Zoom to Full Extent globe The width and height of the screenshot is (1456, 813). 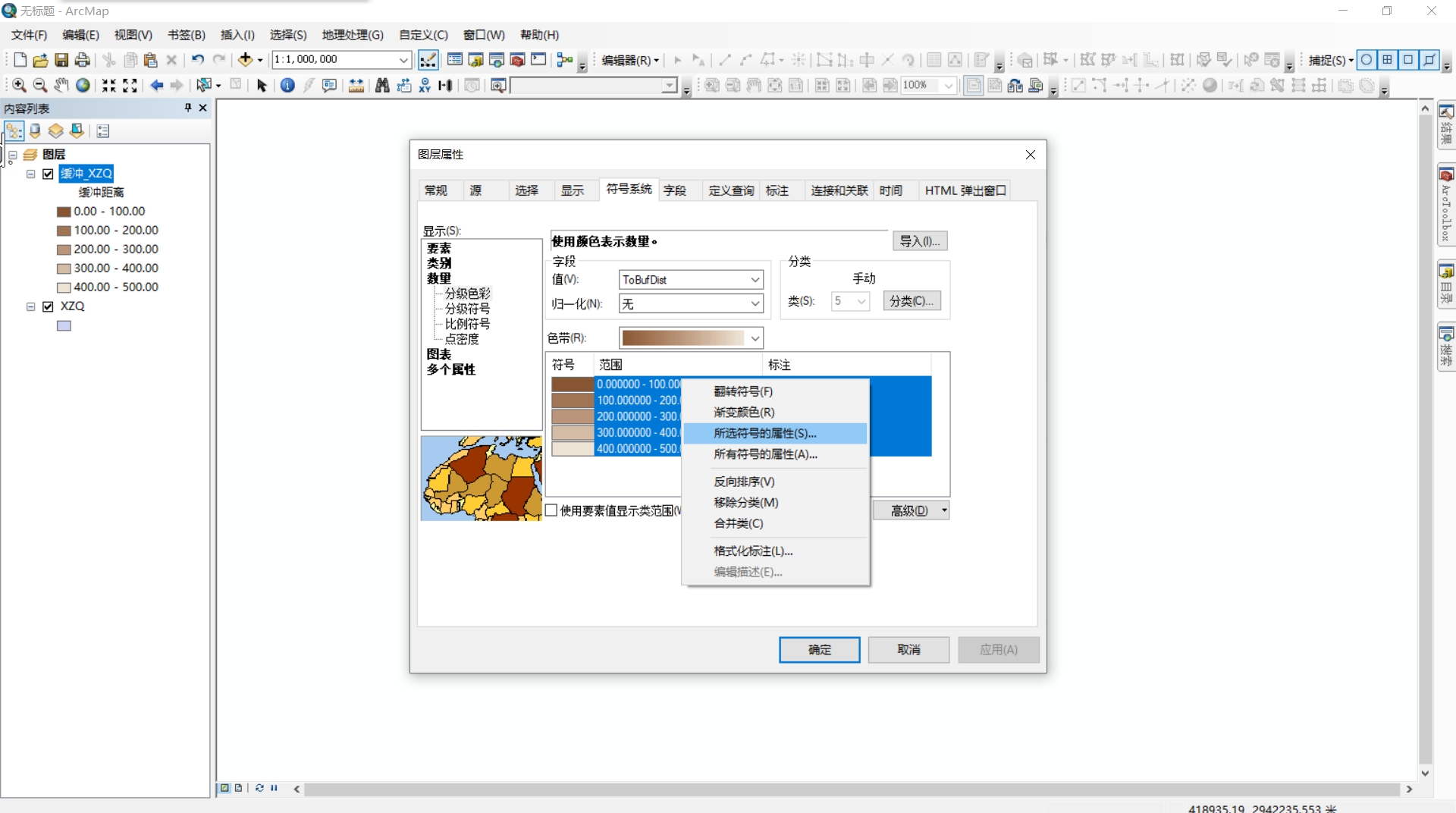click(83, 86)
